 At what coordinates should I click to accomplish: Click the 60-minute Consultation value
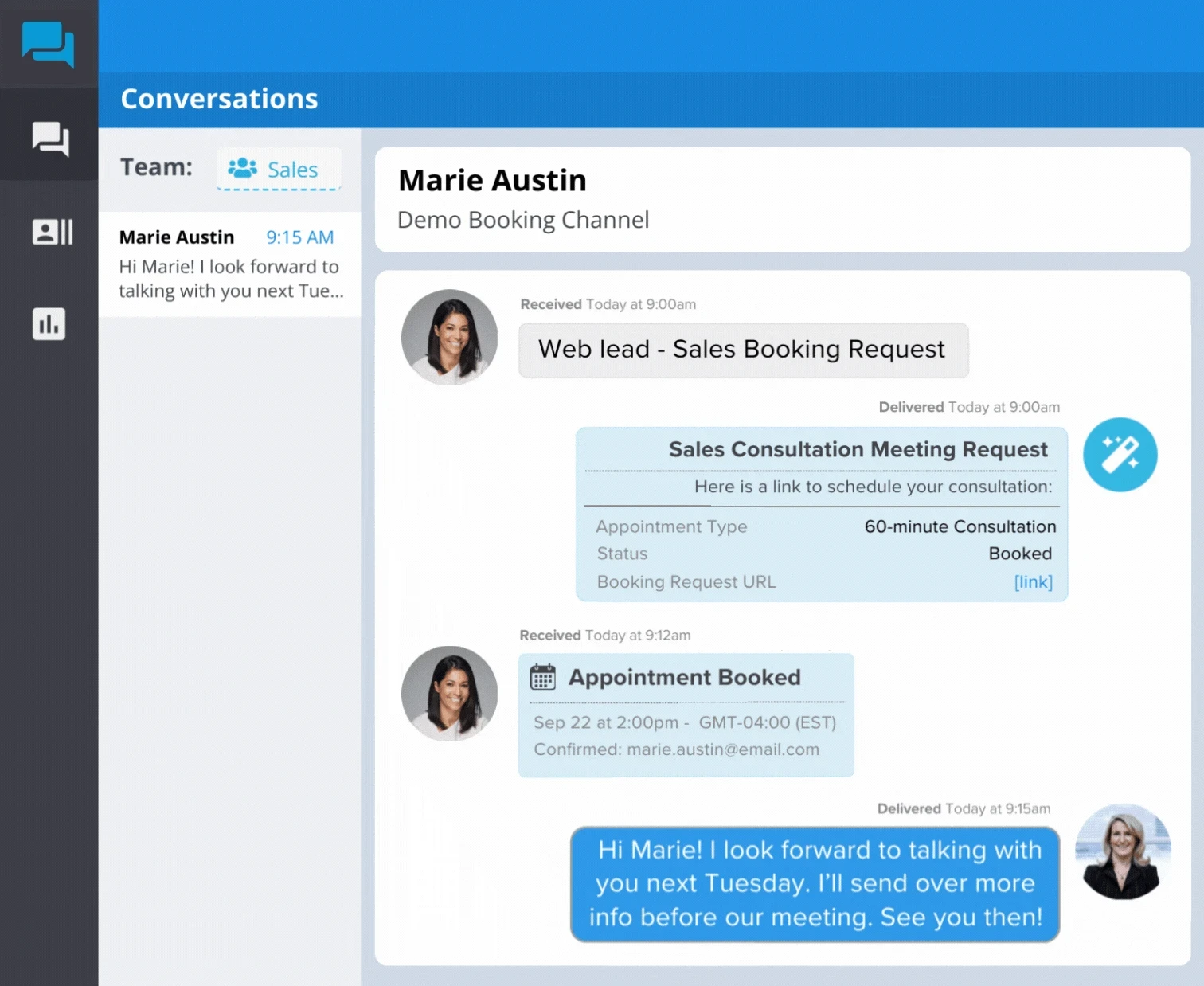(x=960, y=527)
